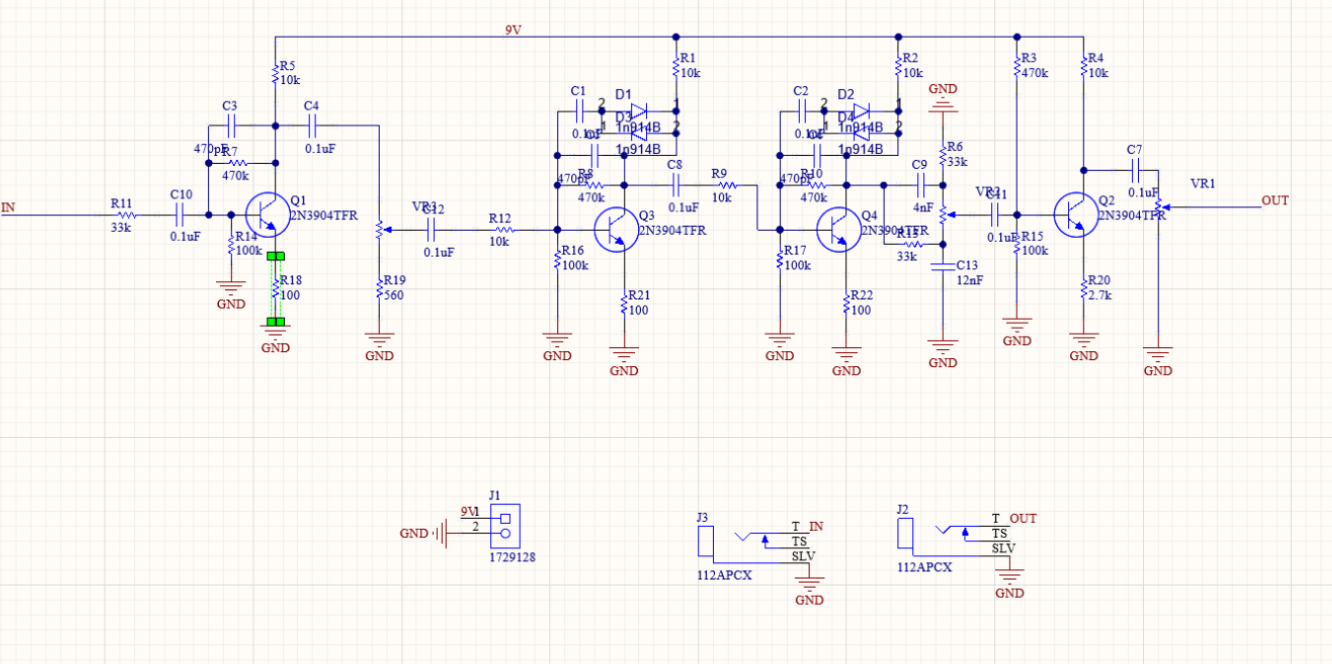Click the 9V net label on top rail
1332x664 pixels.
(x=513, y=30)
